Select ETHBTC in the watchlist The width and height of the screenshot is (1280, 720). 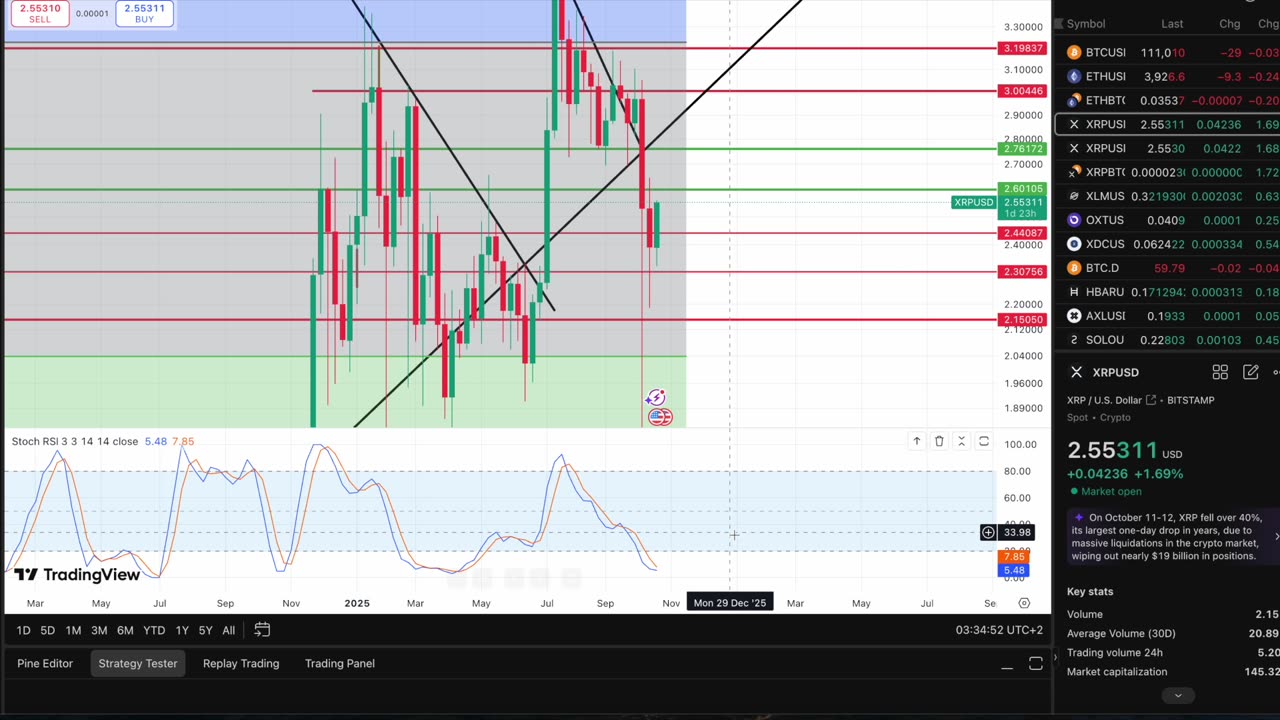pyautogui.click(x=1167, y=100)
